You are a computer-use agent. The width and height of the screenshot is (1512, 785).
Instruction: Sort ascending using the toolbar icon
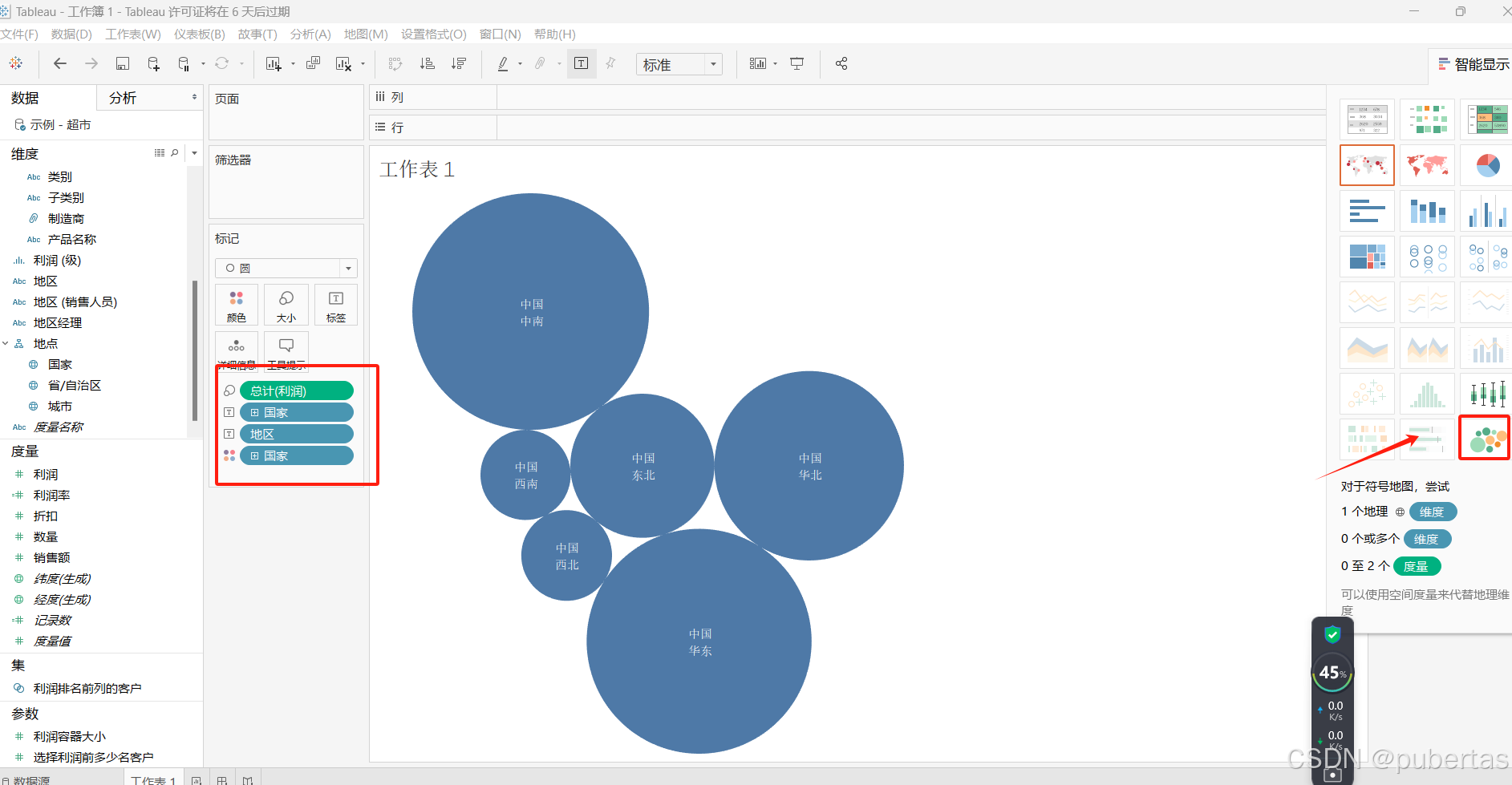tap(428, 63)
